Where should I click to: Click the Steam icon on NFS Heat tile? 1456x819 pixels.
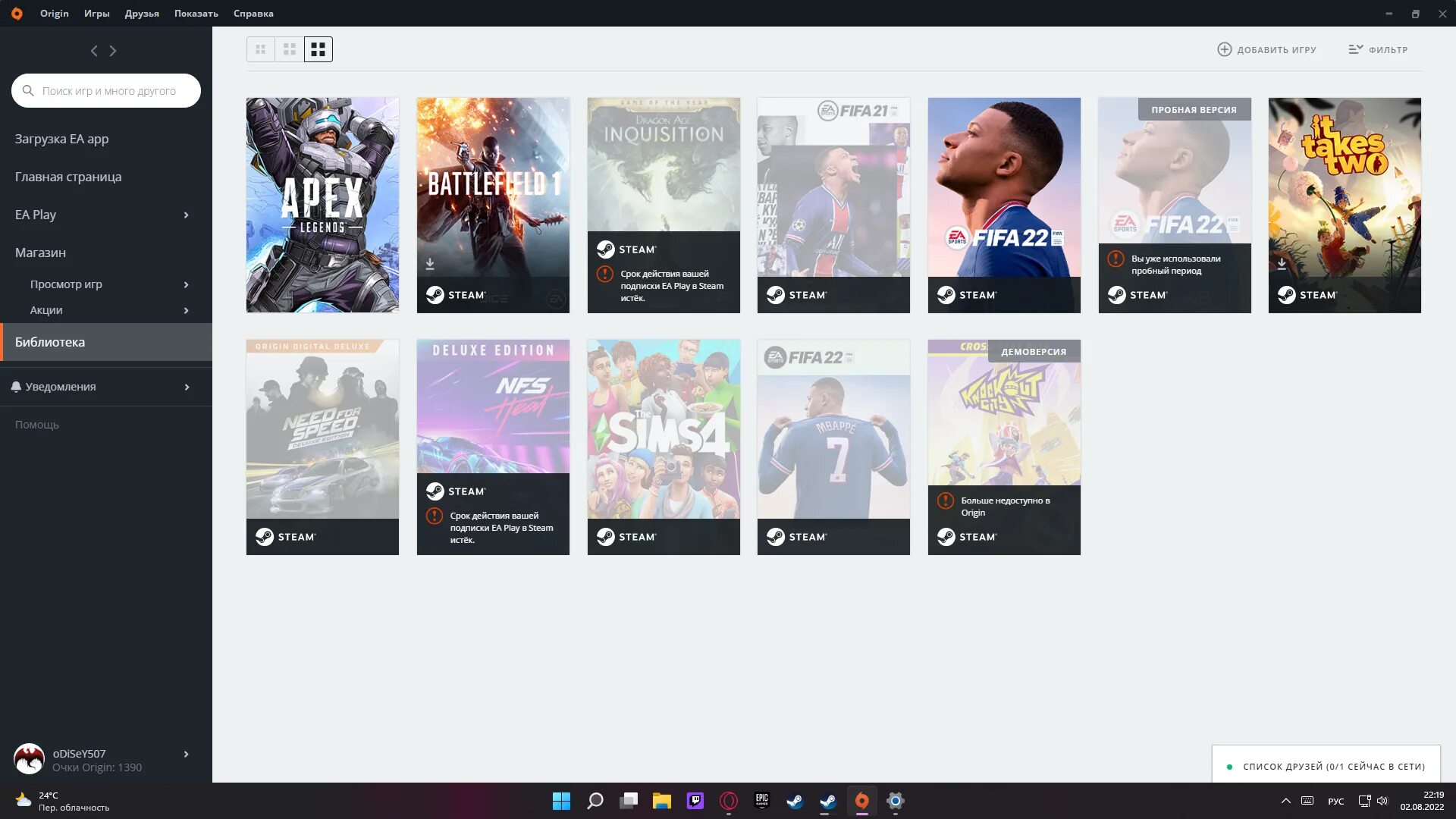(435, 491)
